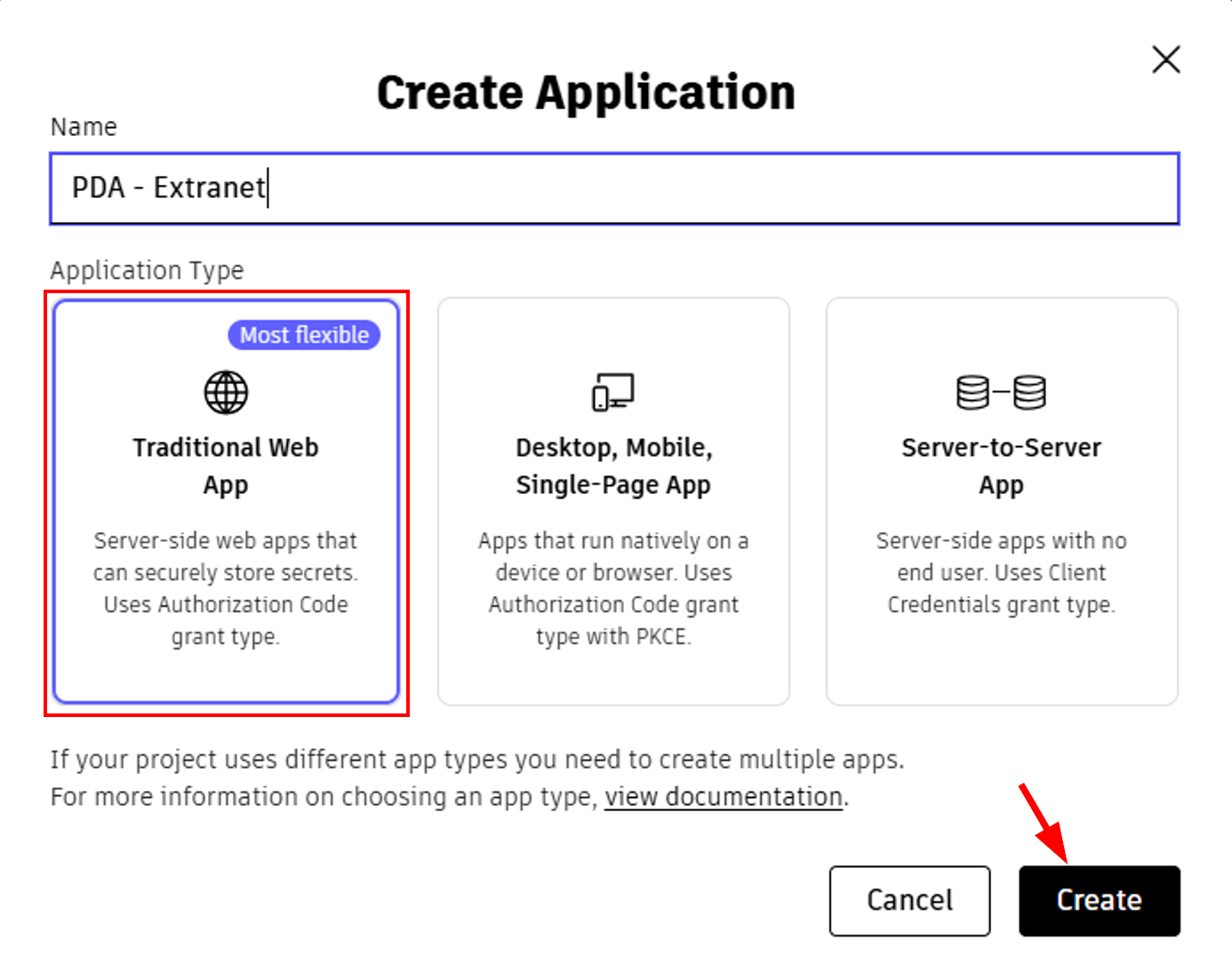Focus the Name field containing PDA - Extranet
1232x972 pixels.
[613, 188]
